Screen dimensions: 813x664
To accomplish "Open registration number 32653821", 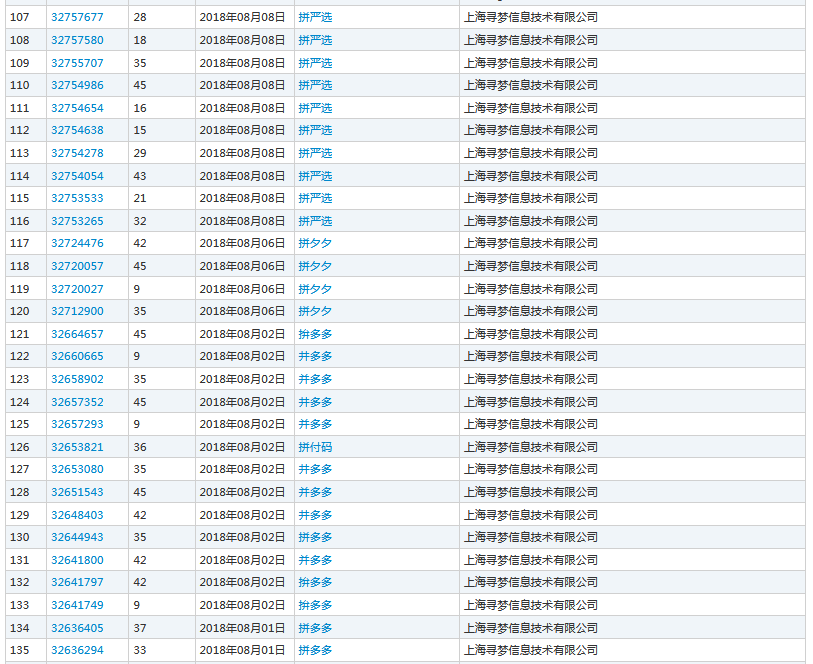I will tap(77, 447).
